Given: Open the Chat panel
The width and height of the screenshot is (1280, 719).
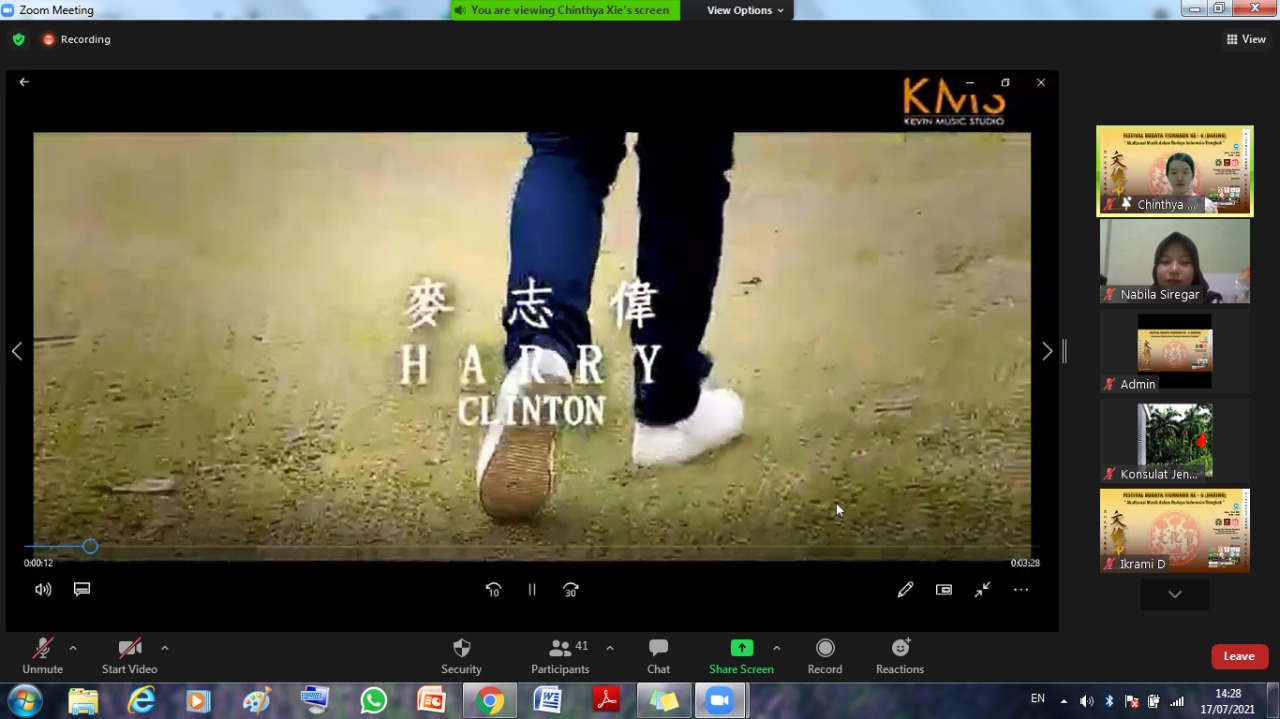Looking at the screenshot, I should [658, 656].
